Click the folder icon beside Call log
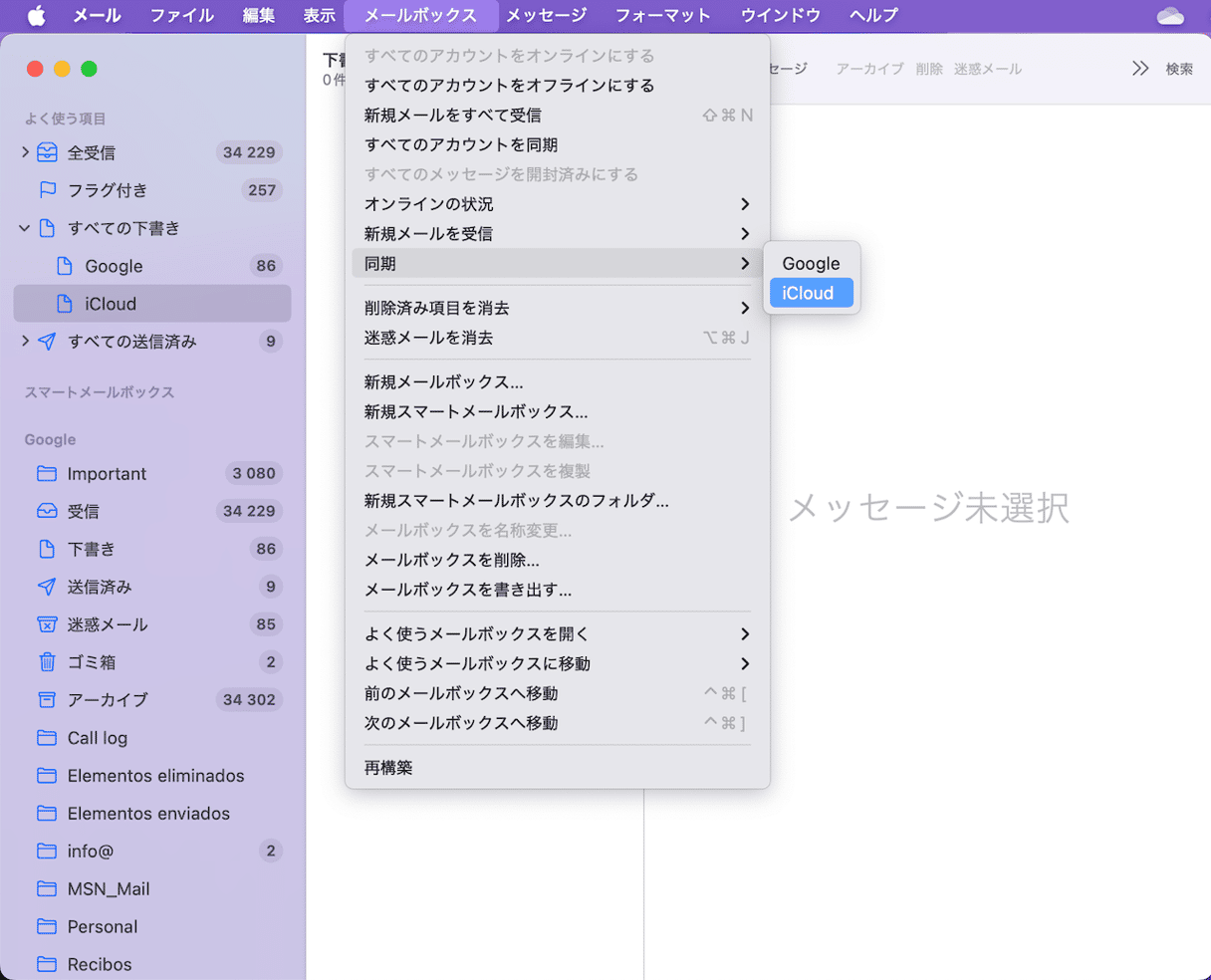Viewport: 1211px width, 980px height. (47, 738)
